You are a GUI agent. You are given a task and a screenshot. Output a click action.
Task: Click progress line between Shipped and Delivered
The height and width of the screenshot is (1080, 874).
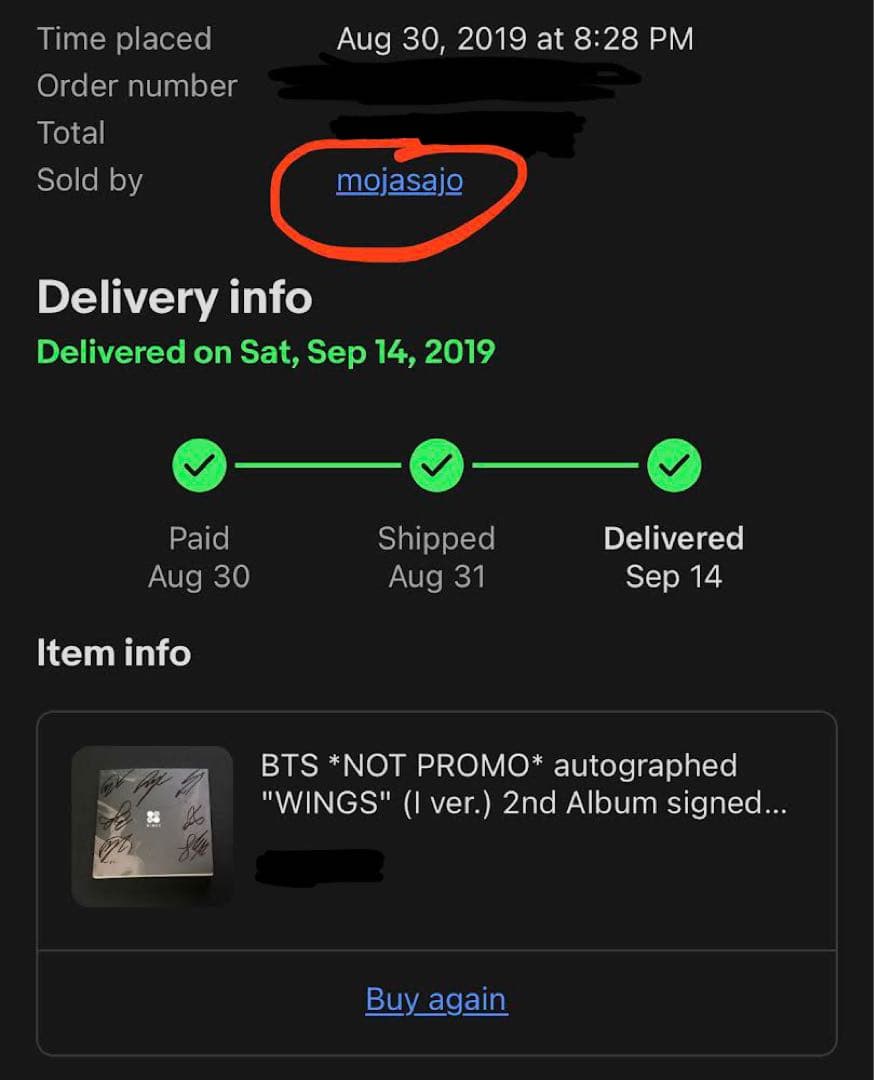coord(555,465)
